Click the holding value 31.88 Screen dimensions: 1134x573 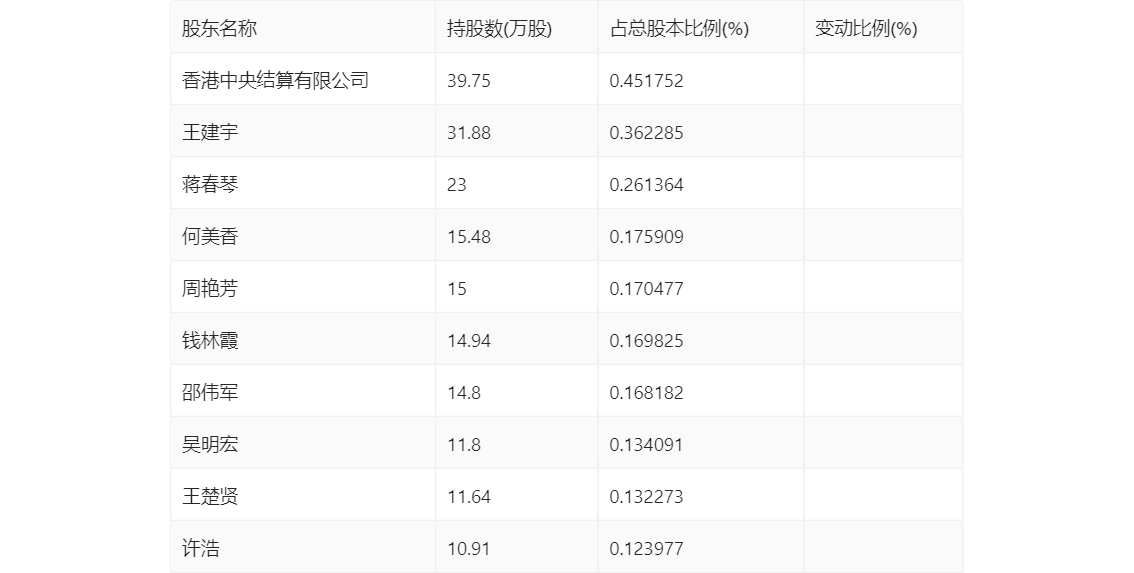469,133
